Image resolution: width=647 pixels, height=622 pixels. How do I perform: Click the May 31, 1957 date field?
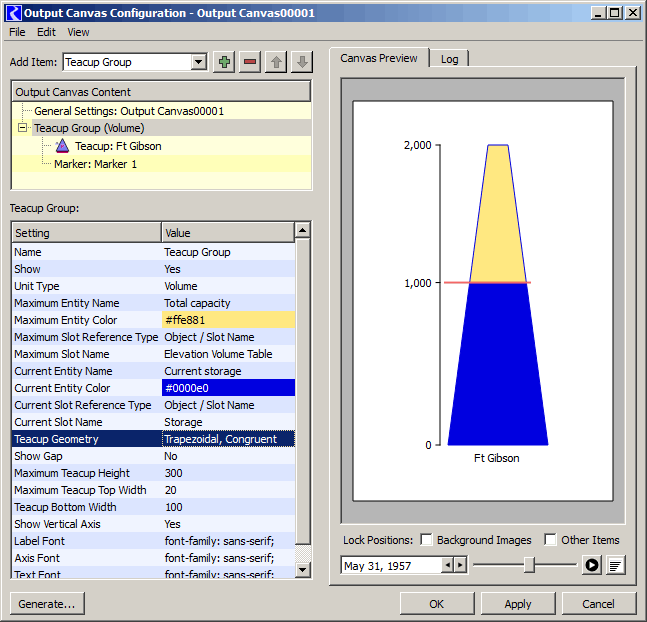pos(391,565)
